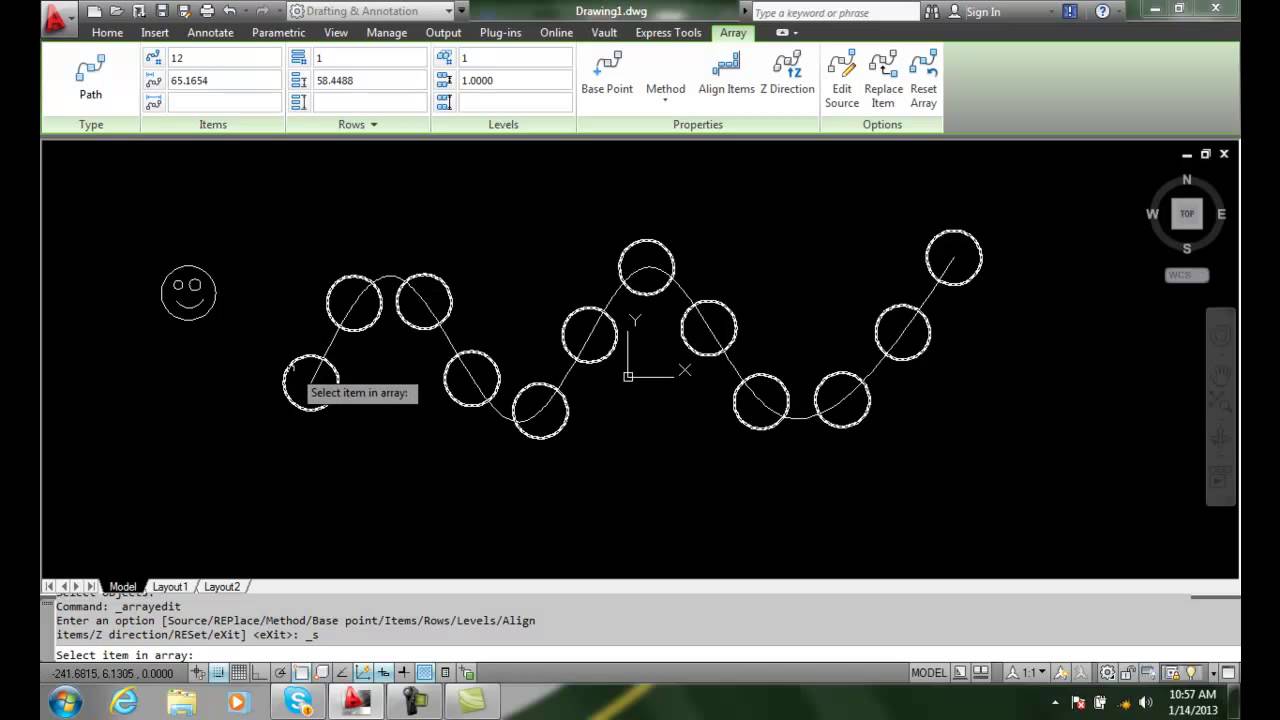The height and width of the screenshot is (720, 1280).
Task: Click the Windows Start button
Action: pyautogui.click(x=65, y=702)
